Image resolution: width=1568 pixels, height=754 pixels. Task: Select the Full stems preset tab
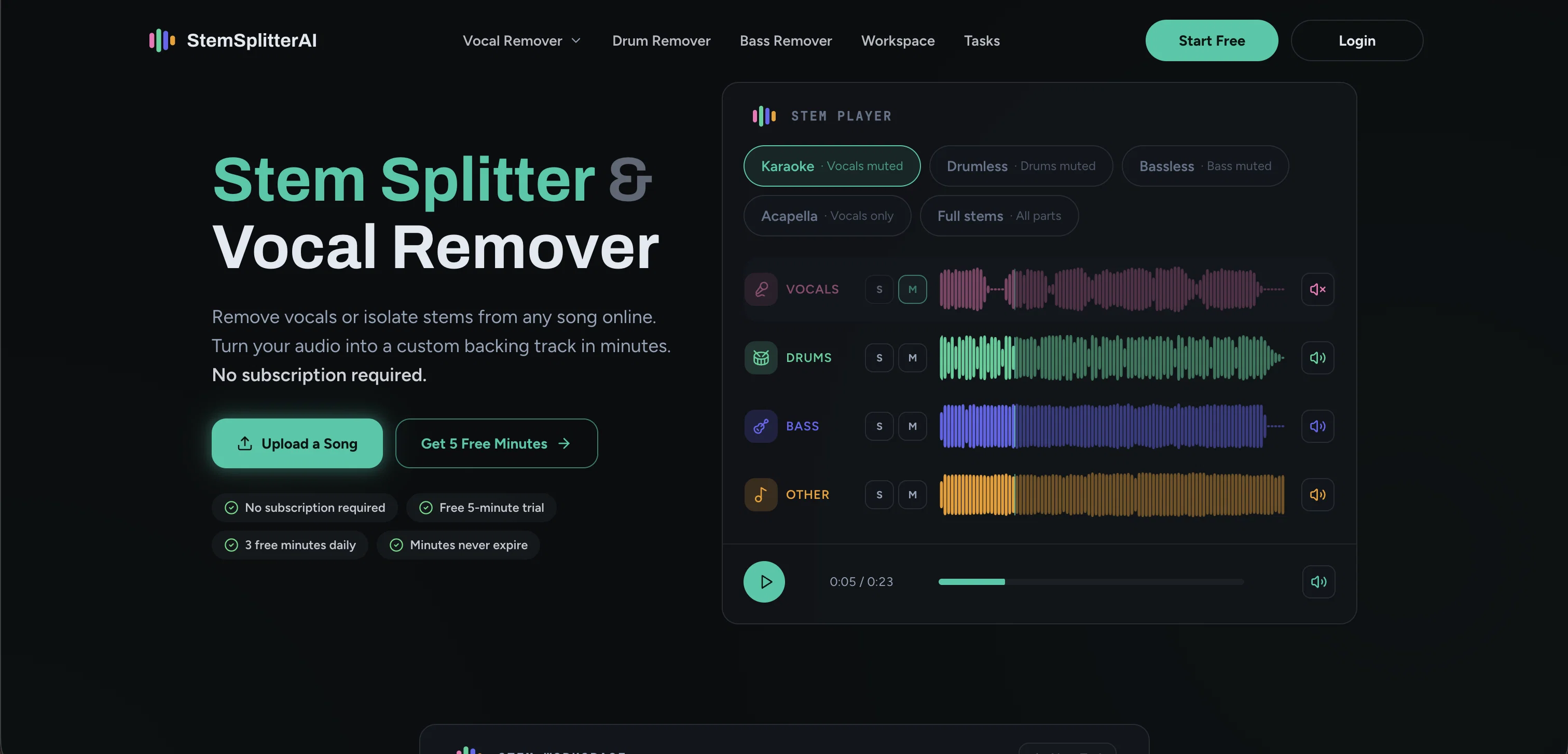(x=999, y=215)
